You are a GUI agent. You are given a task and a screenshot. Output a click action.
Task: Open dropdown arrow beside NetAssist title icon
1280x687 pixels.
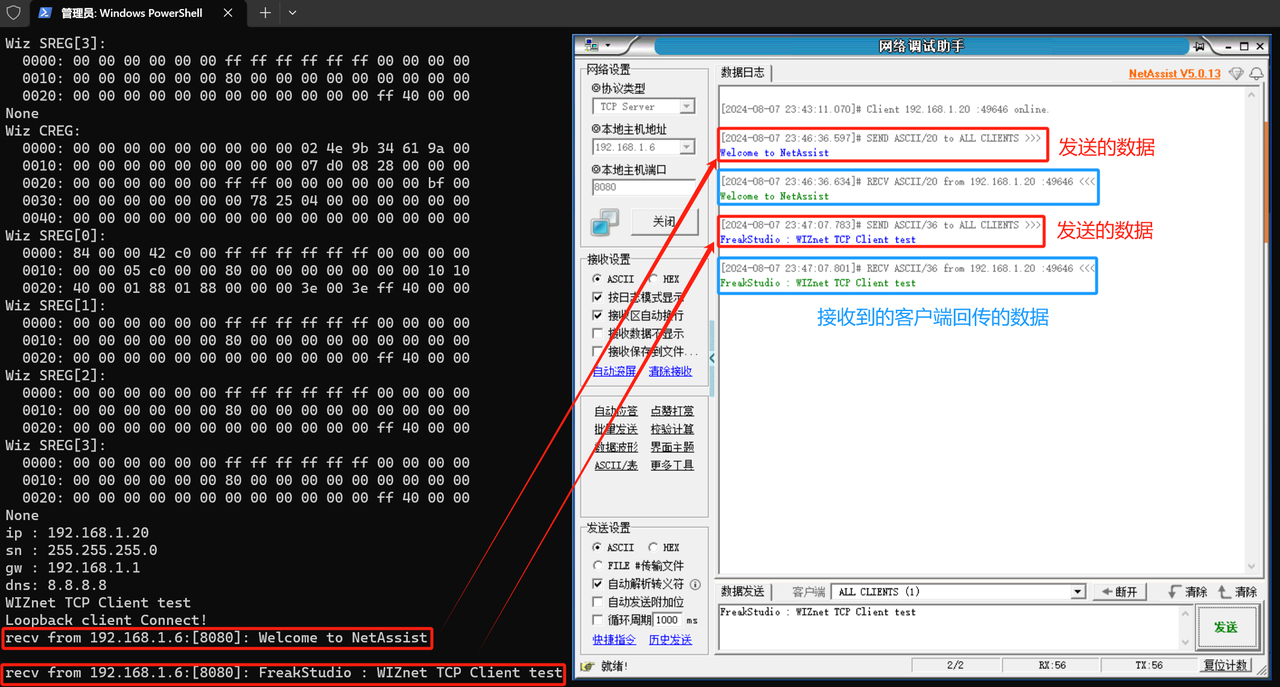pos(607,46)
